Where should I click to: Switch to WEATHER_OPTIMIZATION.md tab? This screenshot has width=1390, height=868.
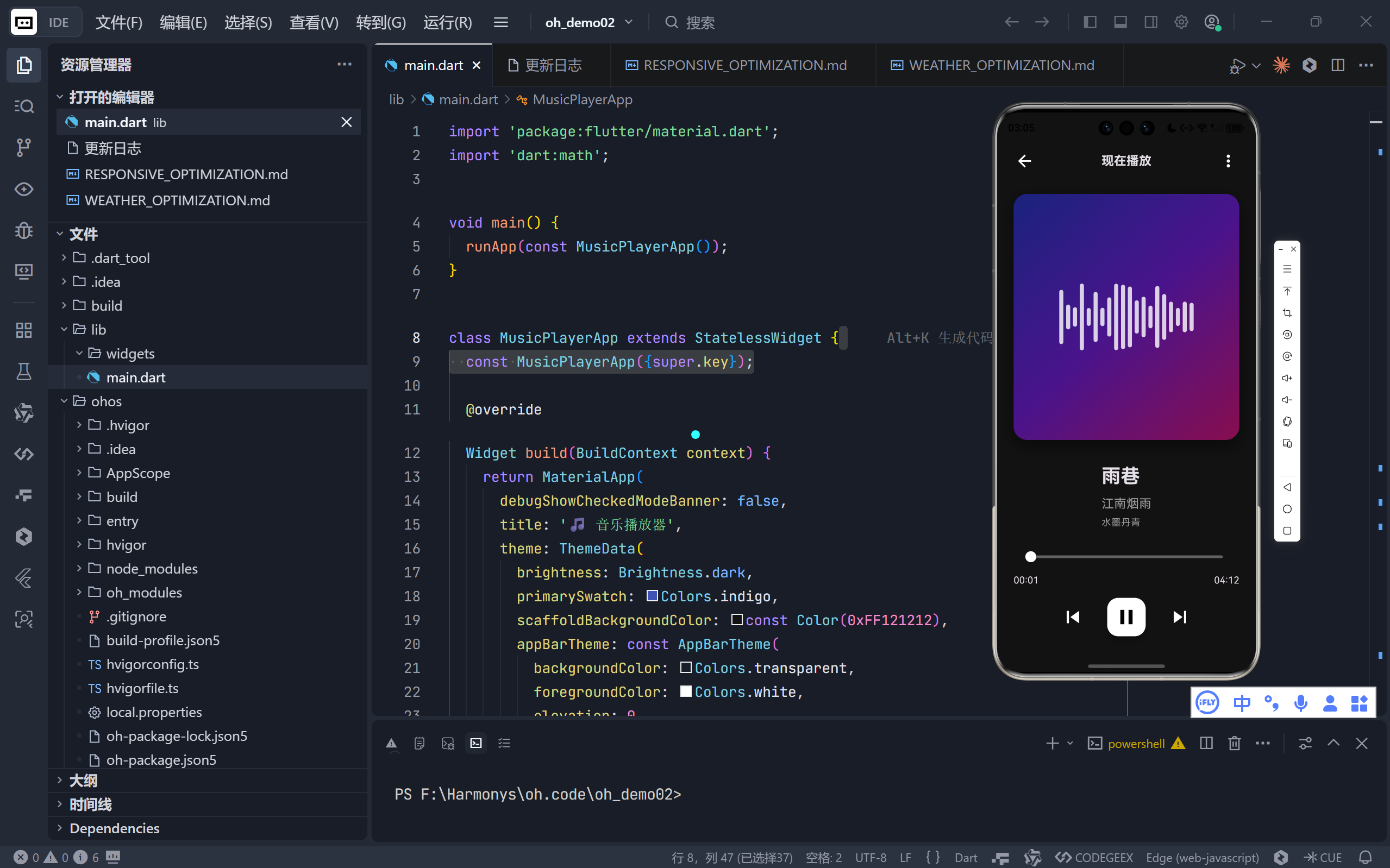pyautogui.click(x=1001, y=65)
